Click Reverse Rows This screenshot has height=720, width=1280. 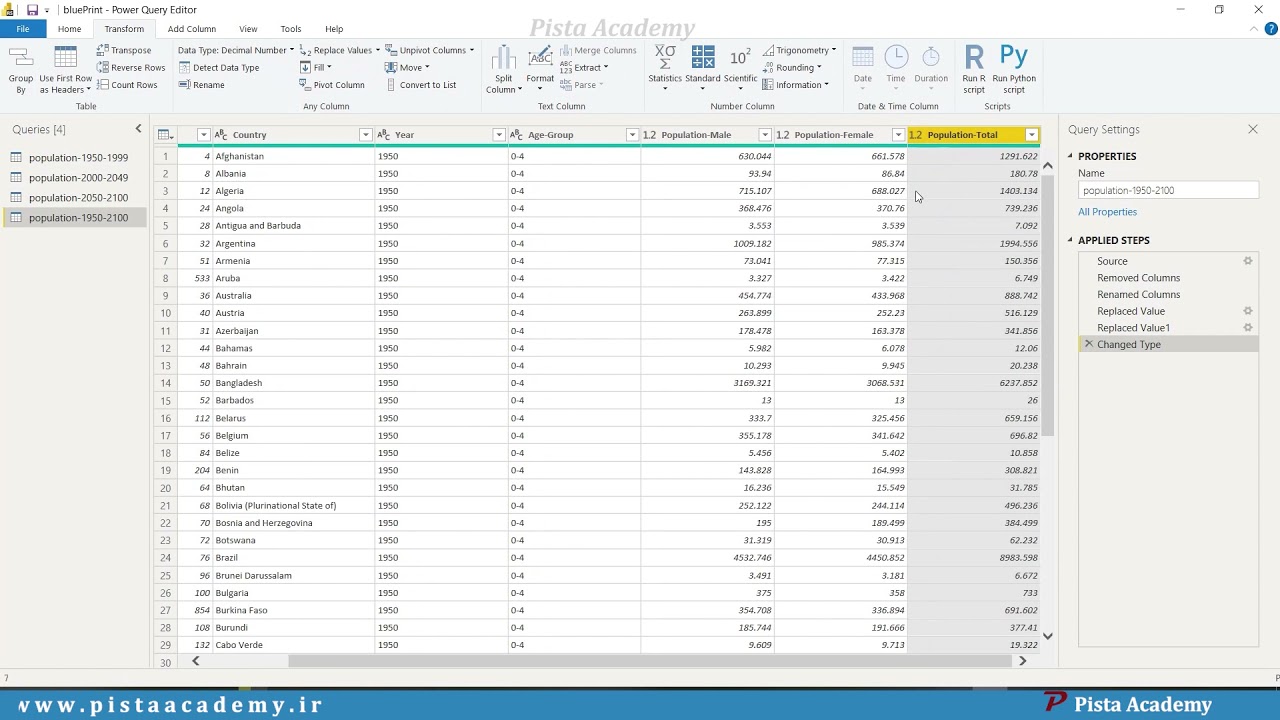pyautogui.click(x=131, y=67)
